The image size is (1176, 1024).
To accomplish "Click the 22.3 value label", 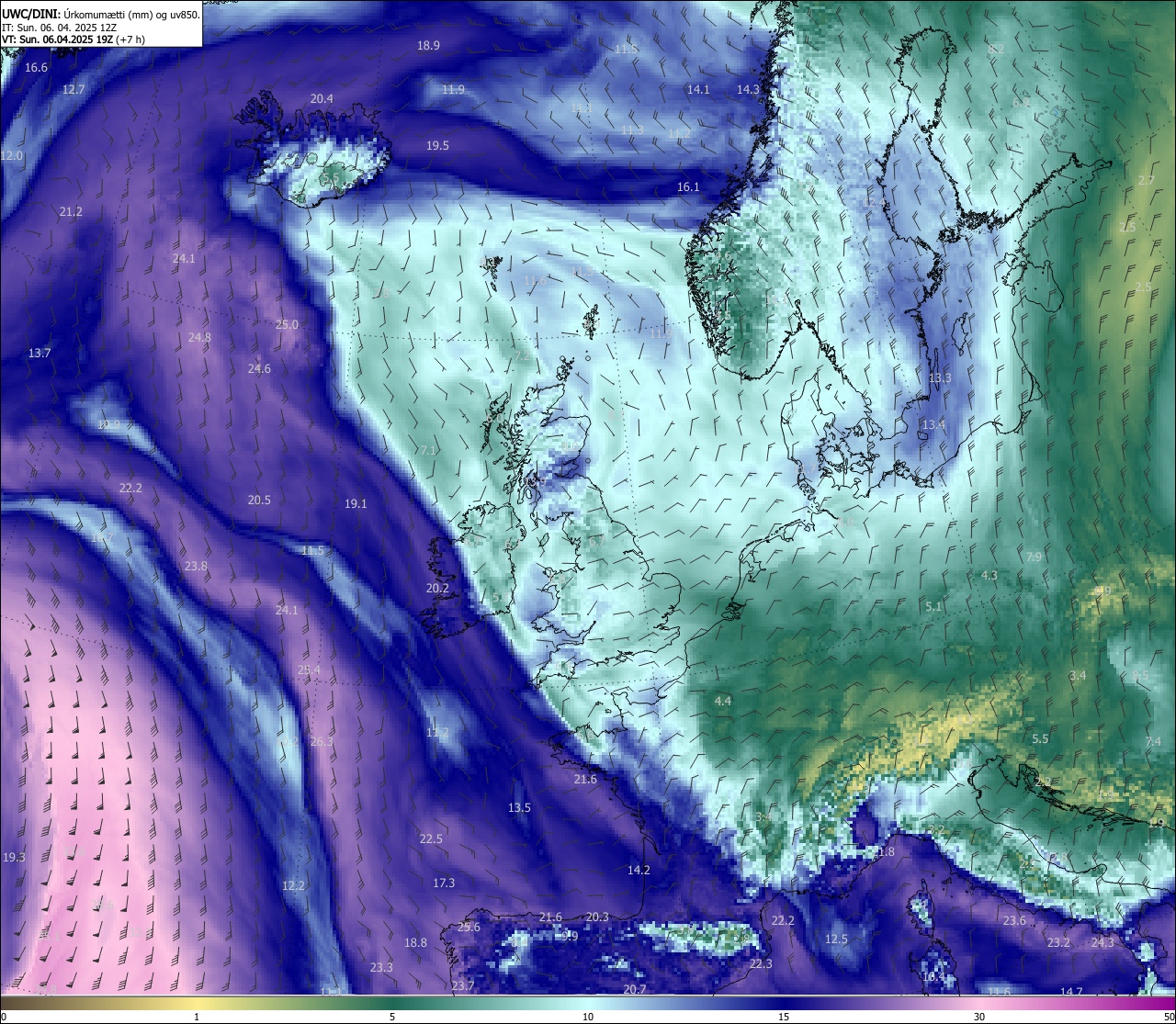I will (x=761, y=963).
